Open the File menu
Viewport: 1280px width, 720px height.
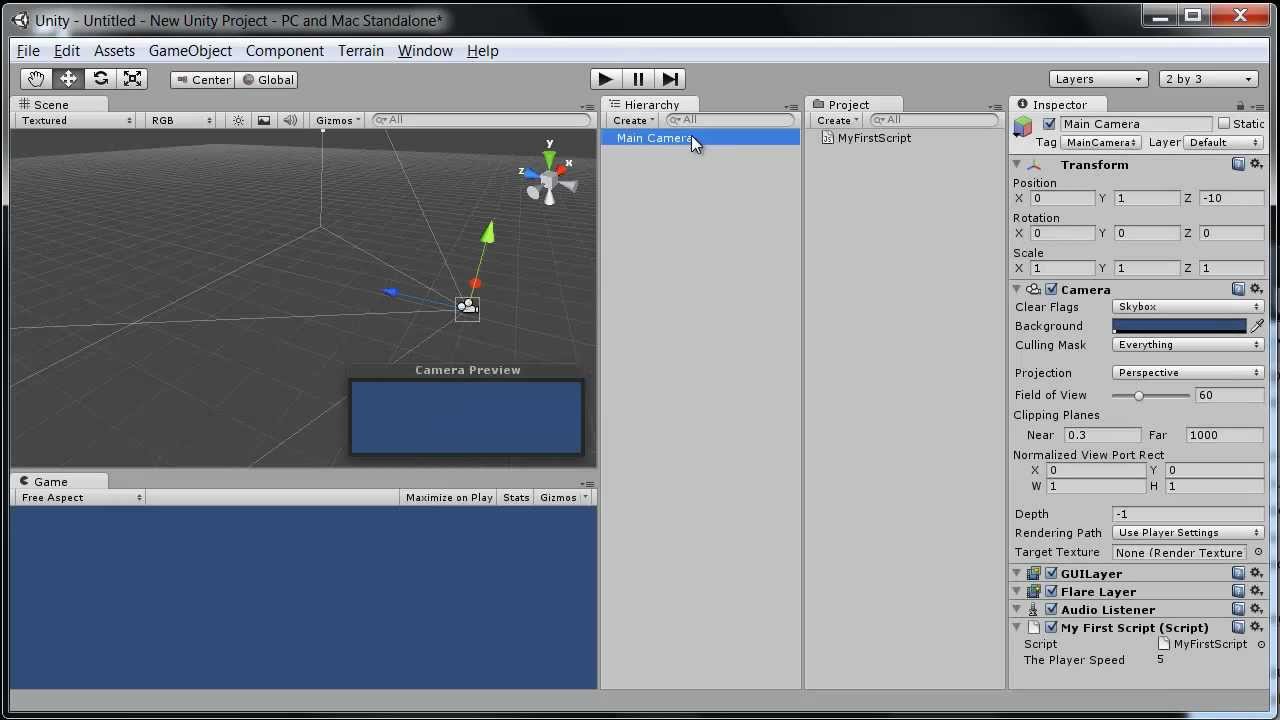pos(28,51)
